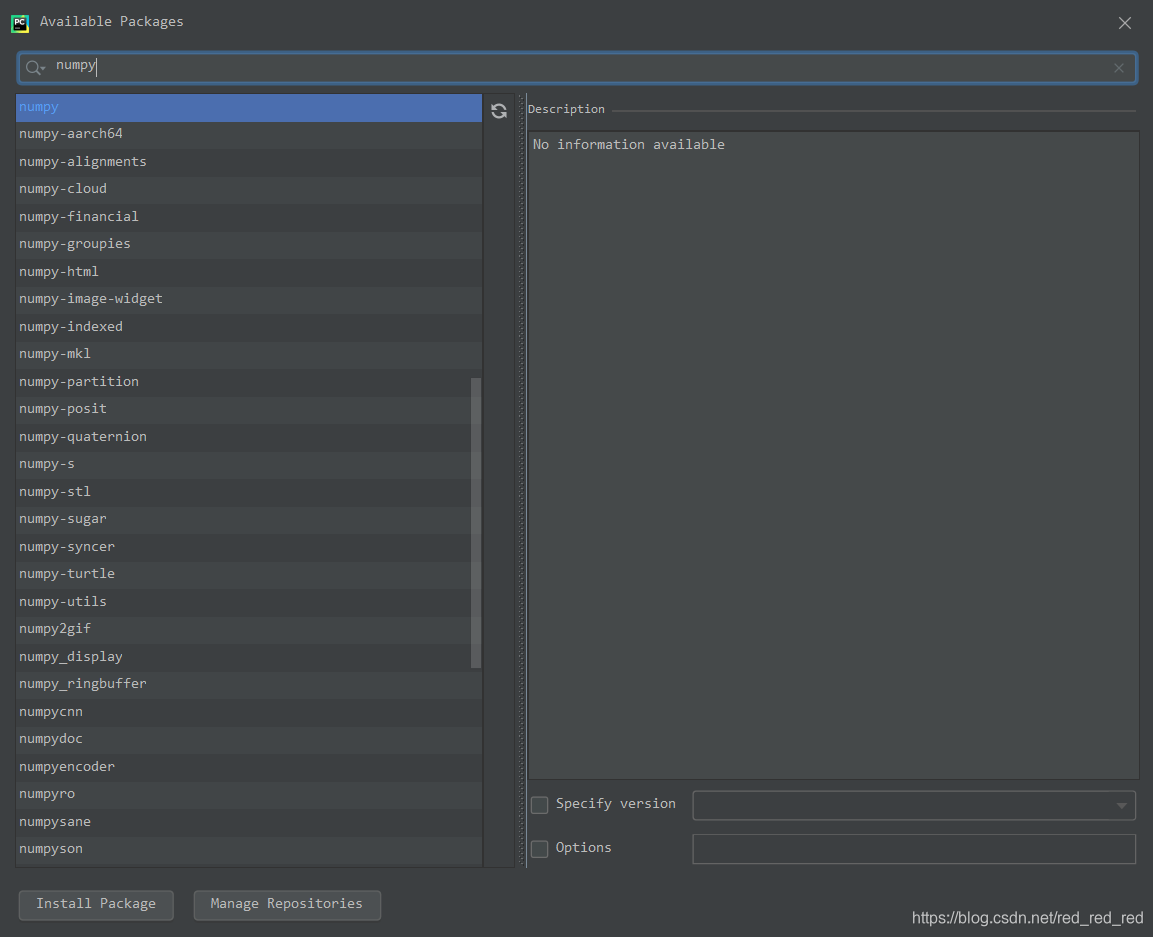Select numpyson package
Viewport: 1153px width, 937px height.
point(249,849)
